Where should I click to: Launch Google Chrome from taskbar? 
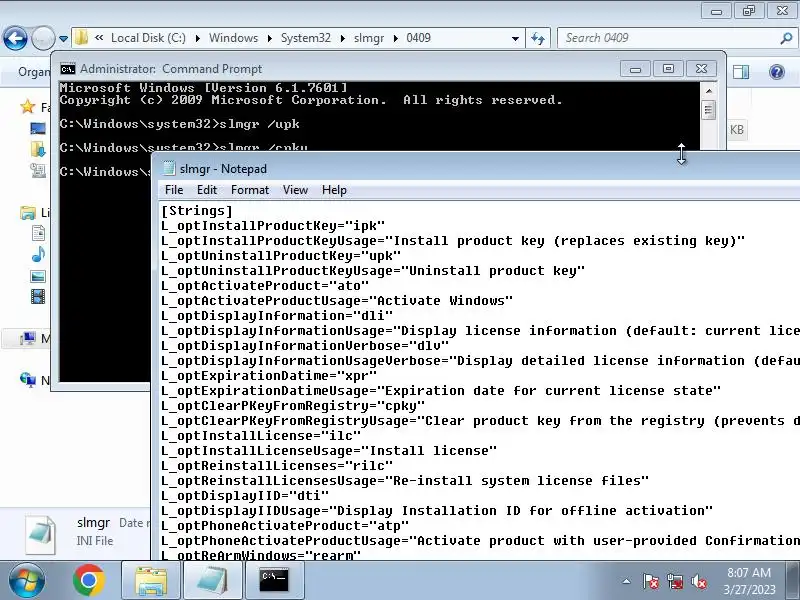88,581
